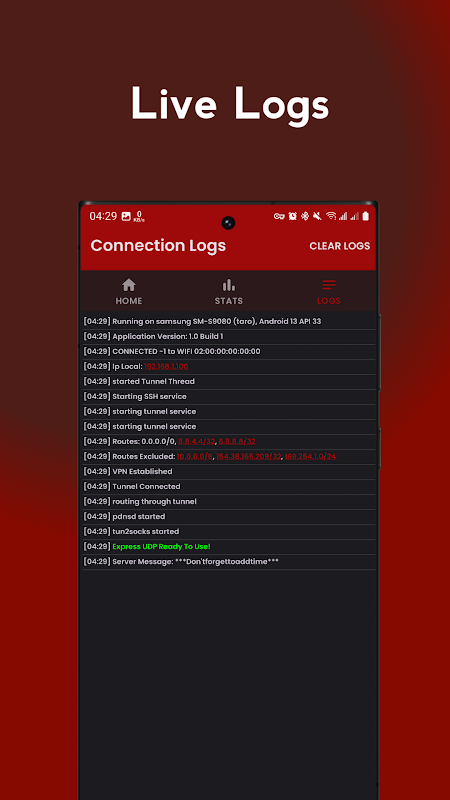Tap the Connection Logs title
The width and height of the screenshot is (450, 800).
coord(158,245)
